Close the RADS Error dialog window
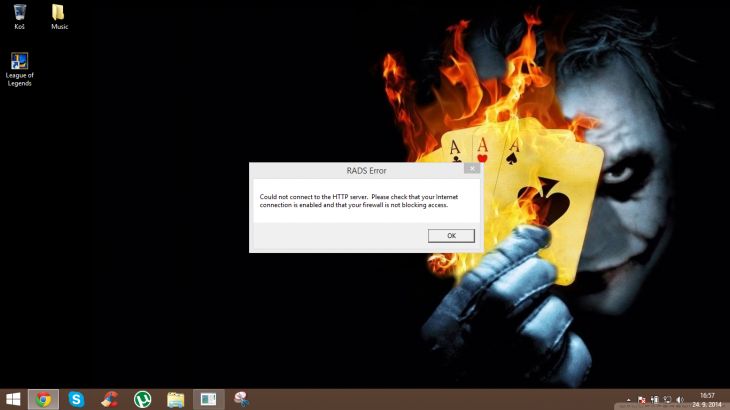The height and width of the screenshot is (410, 730). point(472,168)
